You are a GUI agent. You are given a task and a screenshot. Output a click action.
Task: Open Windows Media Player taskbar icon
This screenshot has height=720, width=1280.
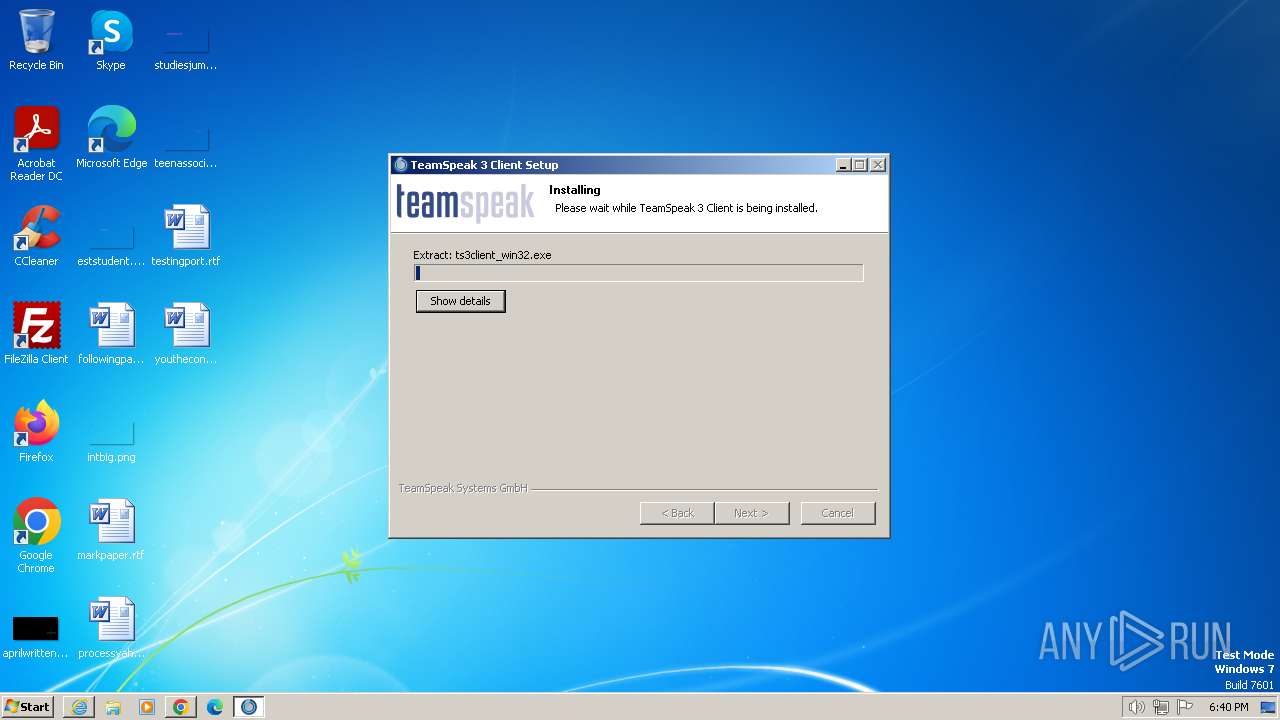tap(147, 707)
